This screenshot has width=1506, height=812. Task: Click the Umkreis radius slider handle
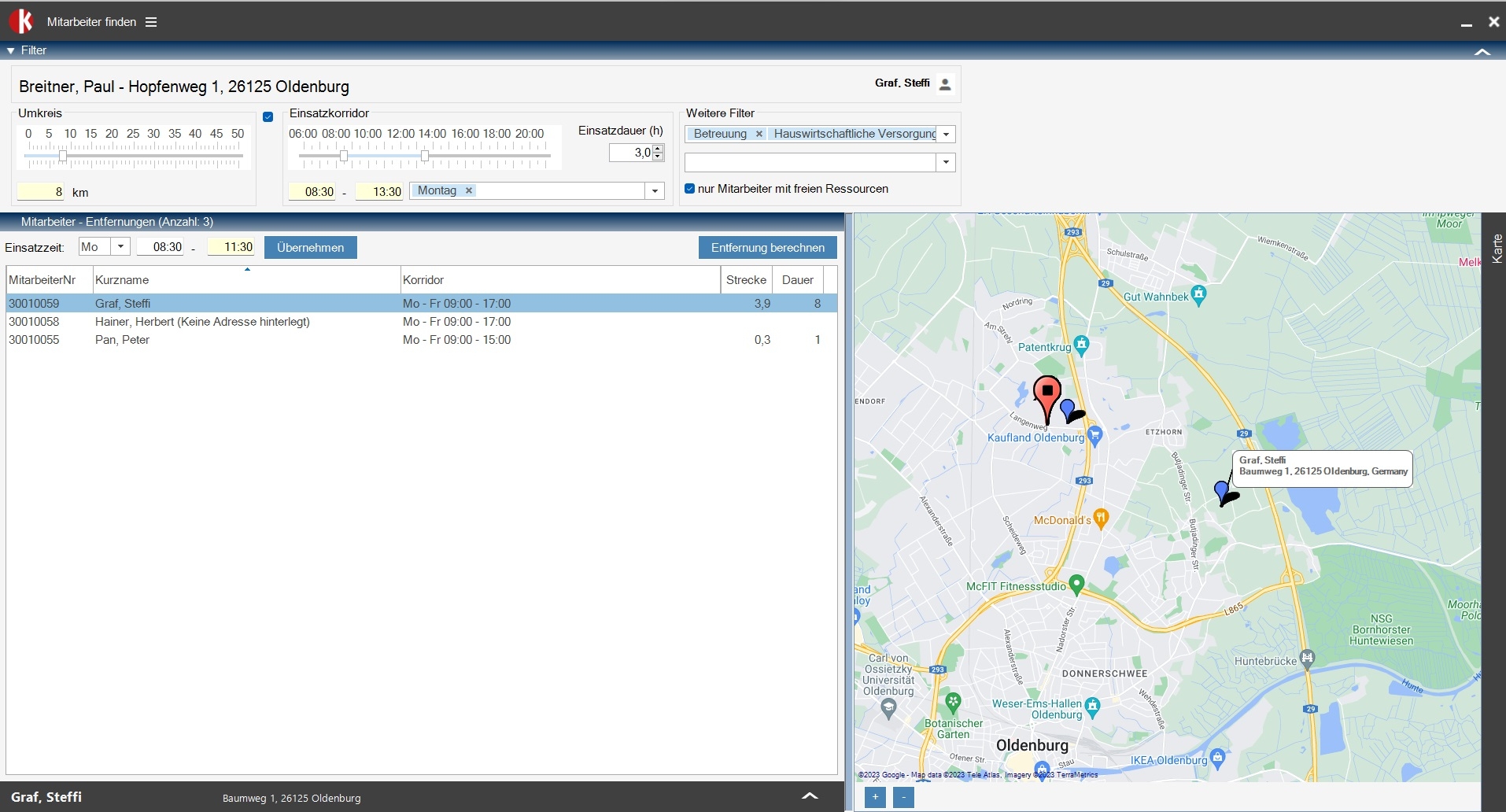coord(63,156)
